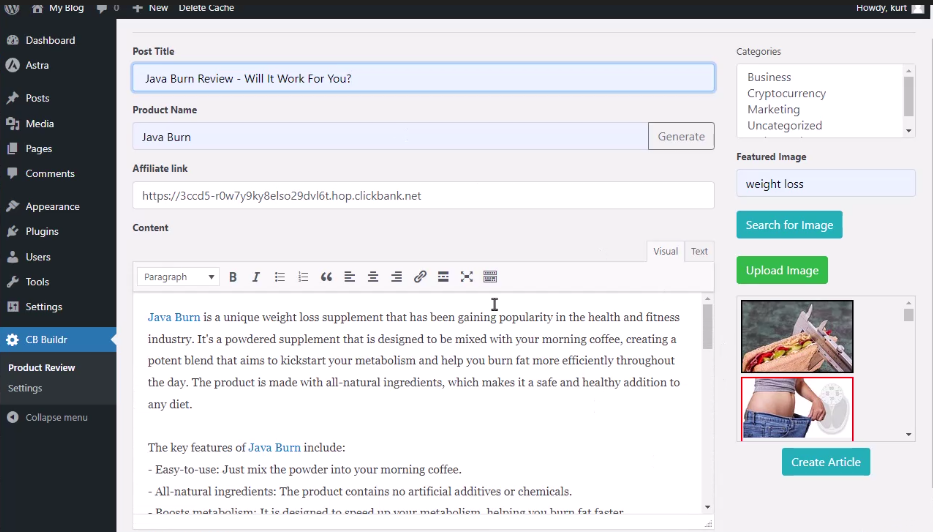Follow Java Burn link in key features line
This screenshot has height=532, width=933.
[274, 447]
